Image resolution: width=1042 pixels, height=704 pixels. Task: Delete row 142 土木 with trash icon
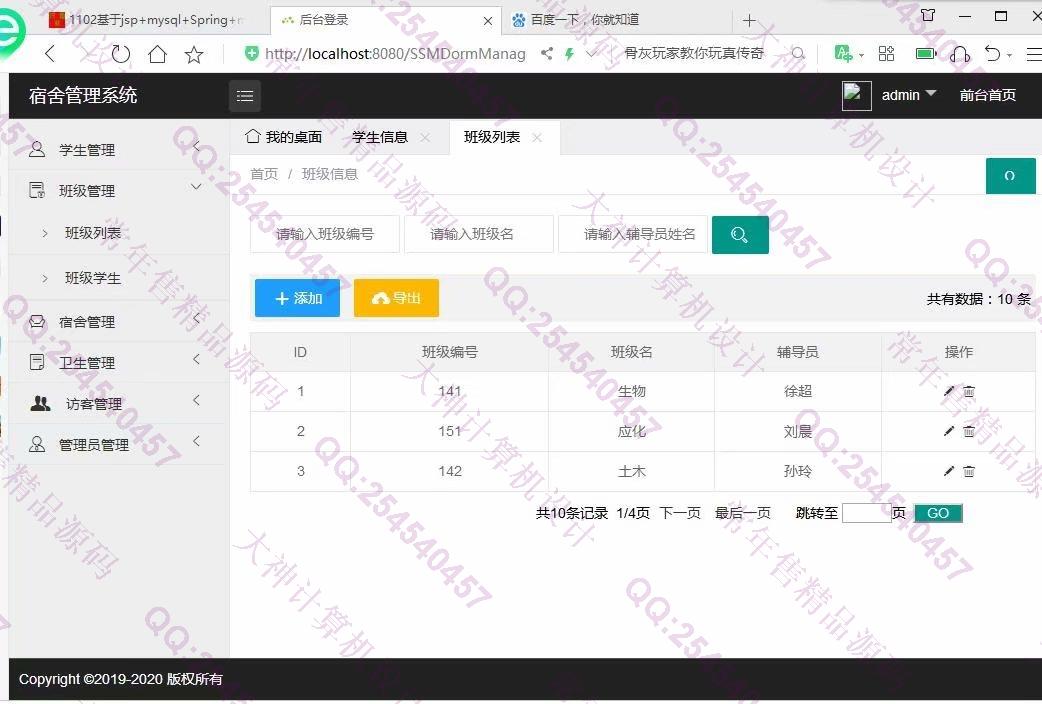969,471
